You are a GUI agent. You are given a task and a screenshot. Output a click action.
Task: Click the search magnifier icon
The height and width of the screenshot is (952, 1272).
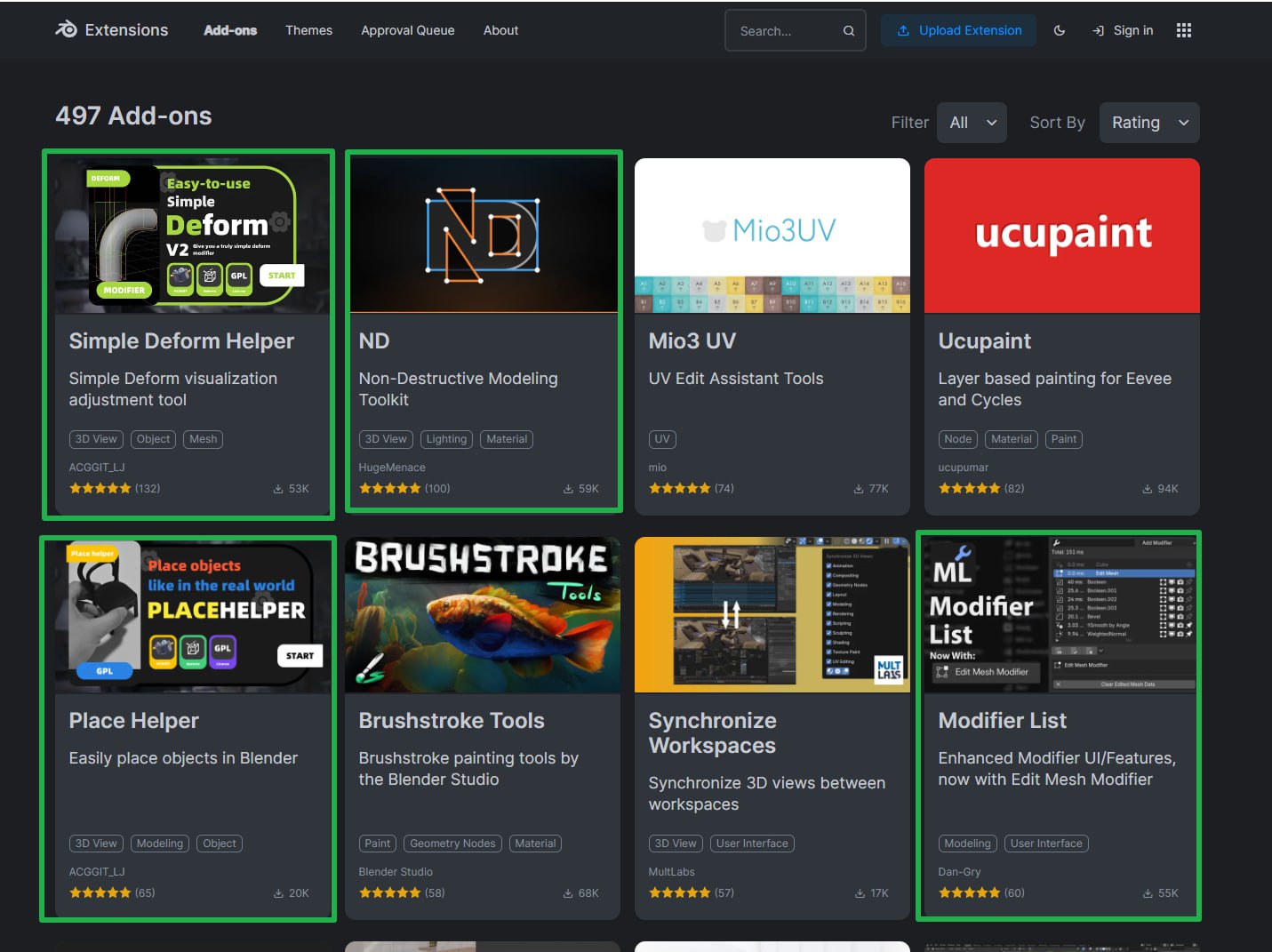[849, 31]
